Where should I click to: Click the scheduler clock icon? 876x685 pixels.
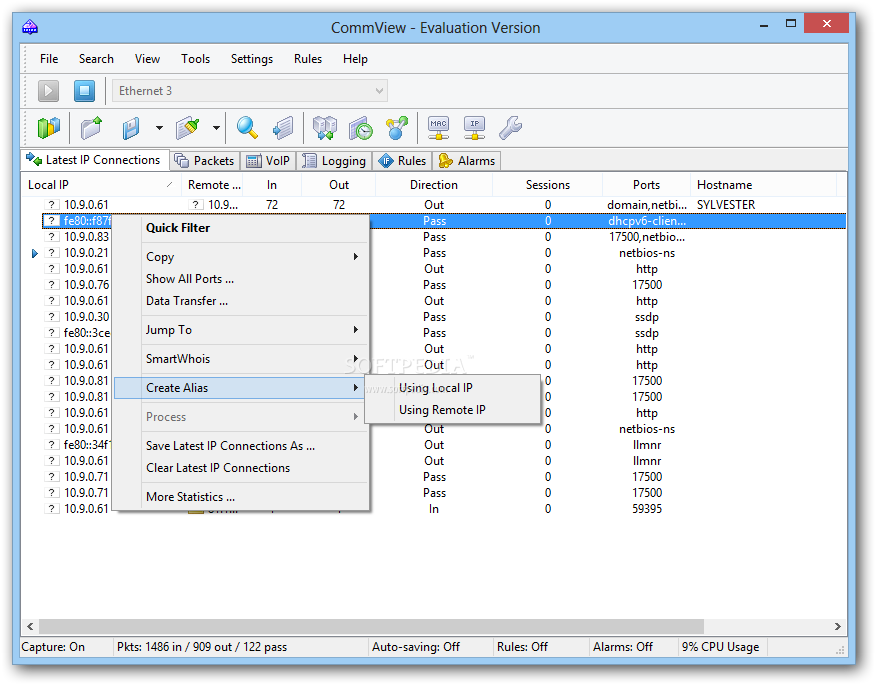click(361, 128)
